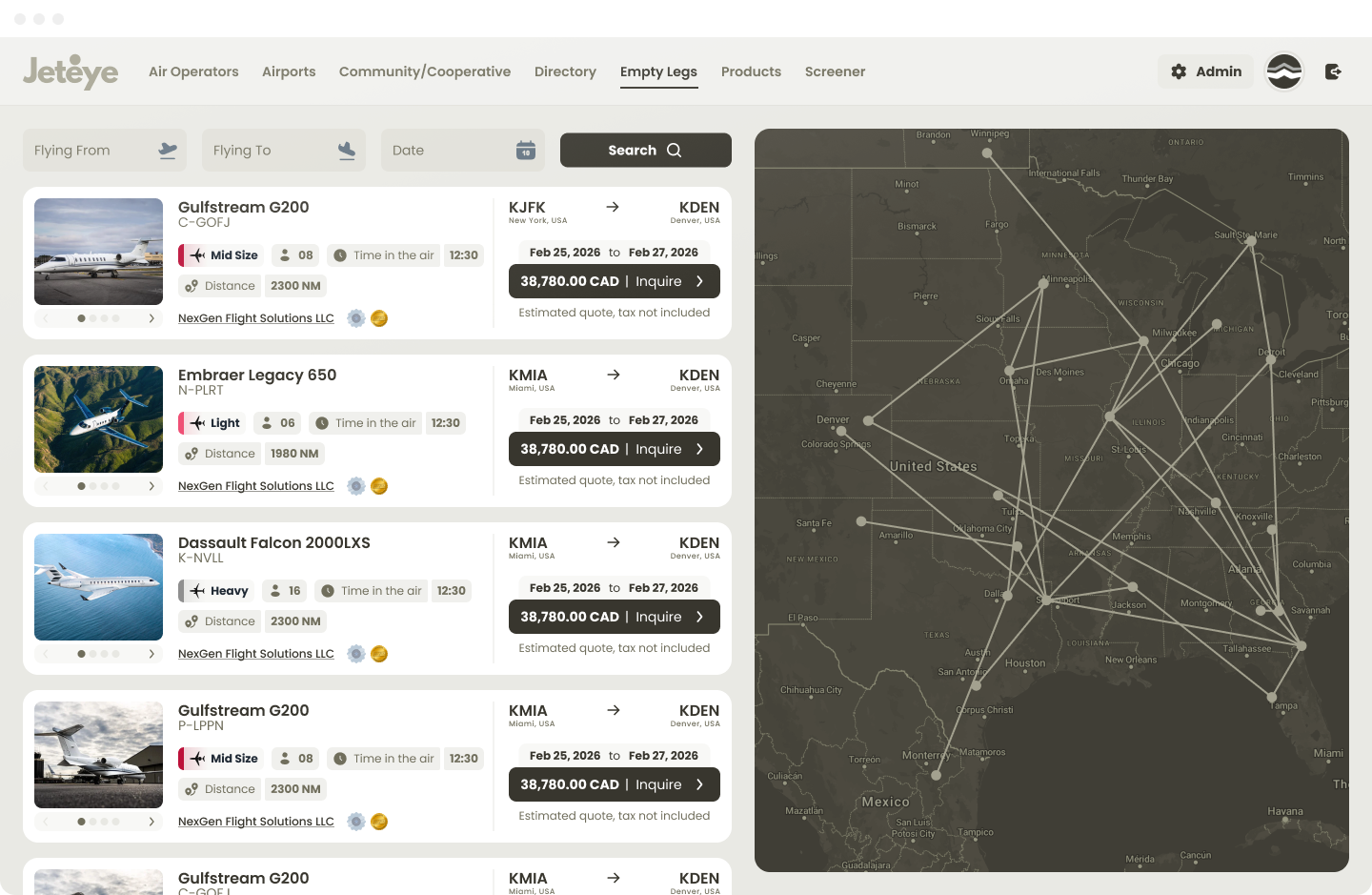Focus the Flying To field

284,151
